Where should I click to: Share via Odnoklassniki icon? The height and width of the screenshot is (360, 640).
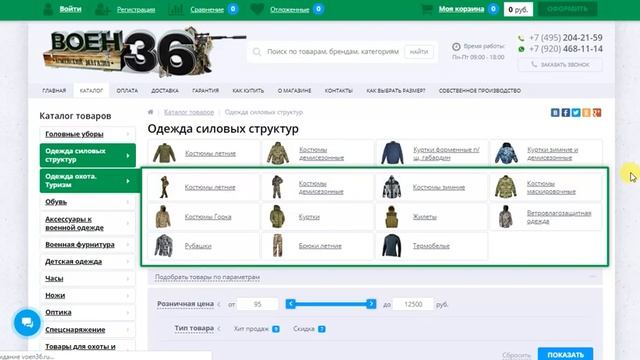click(x=587, y=113)
